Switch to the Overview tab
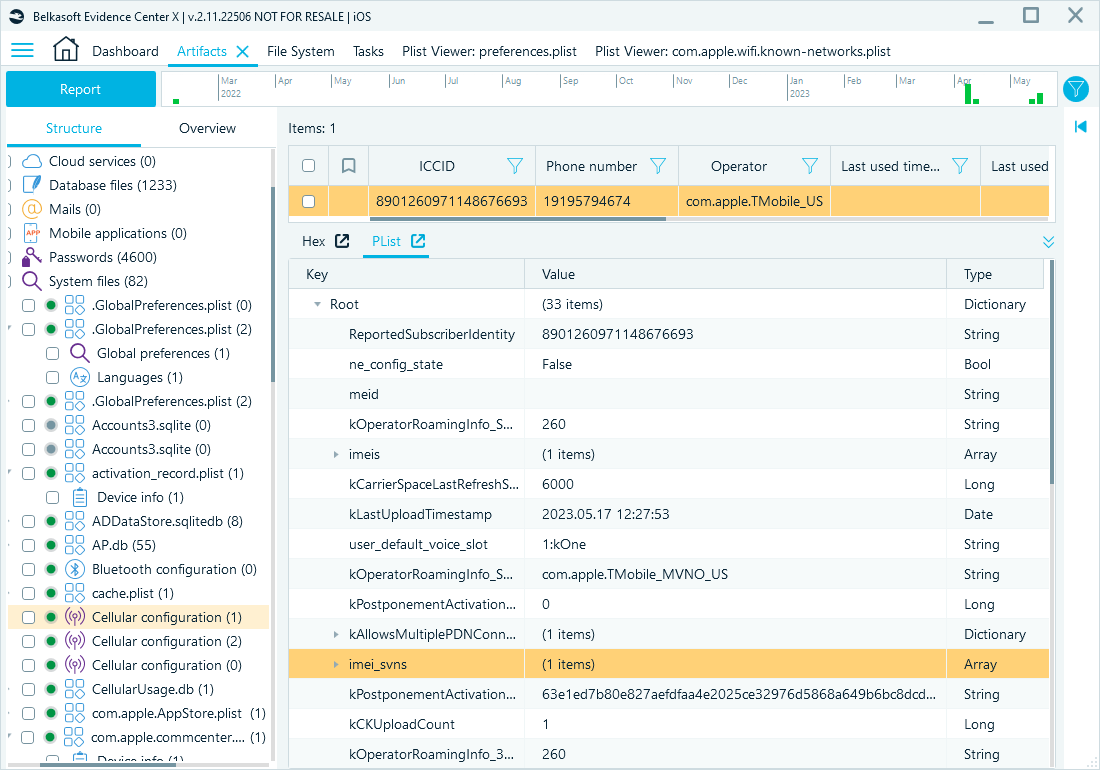1100x770 pixels. [207, 128]
